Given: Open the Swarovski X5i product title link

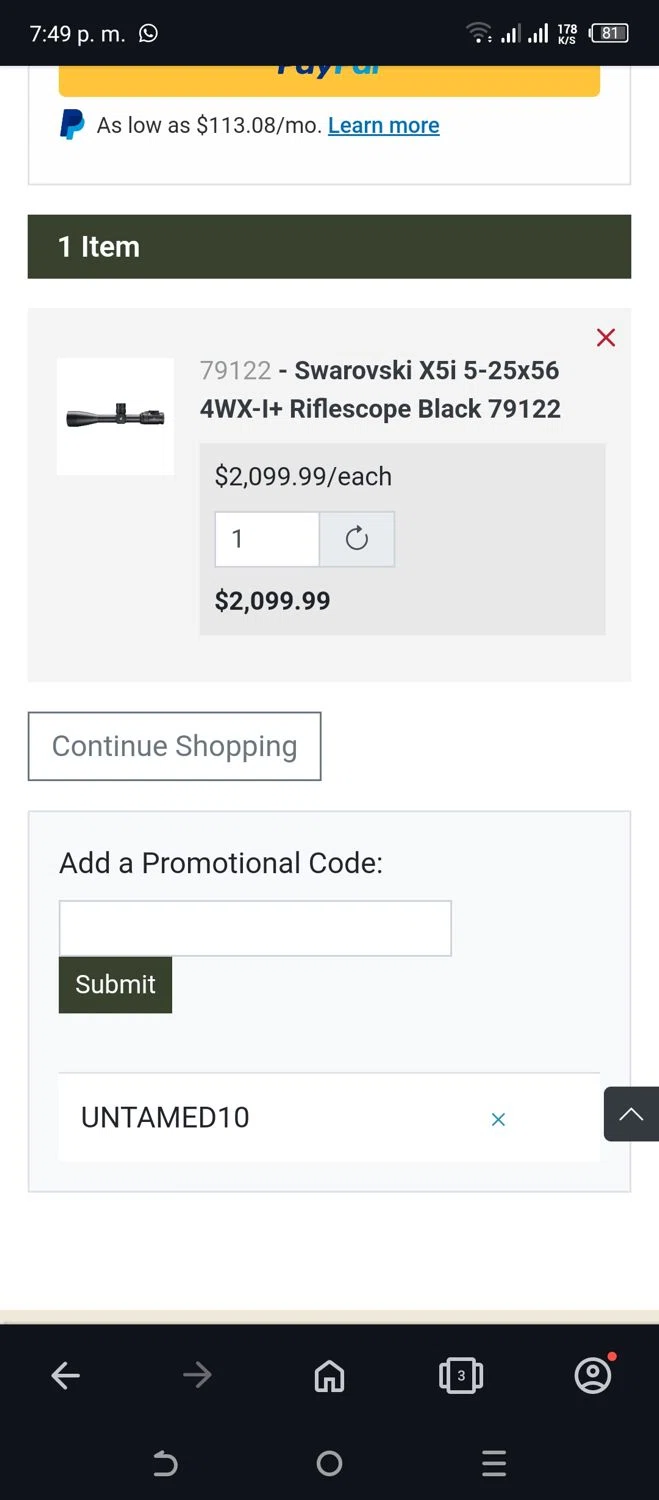Looking at the screenshot, I should [x=380, y=389].
